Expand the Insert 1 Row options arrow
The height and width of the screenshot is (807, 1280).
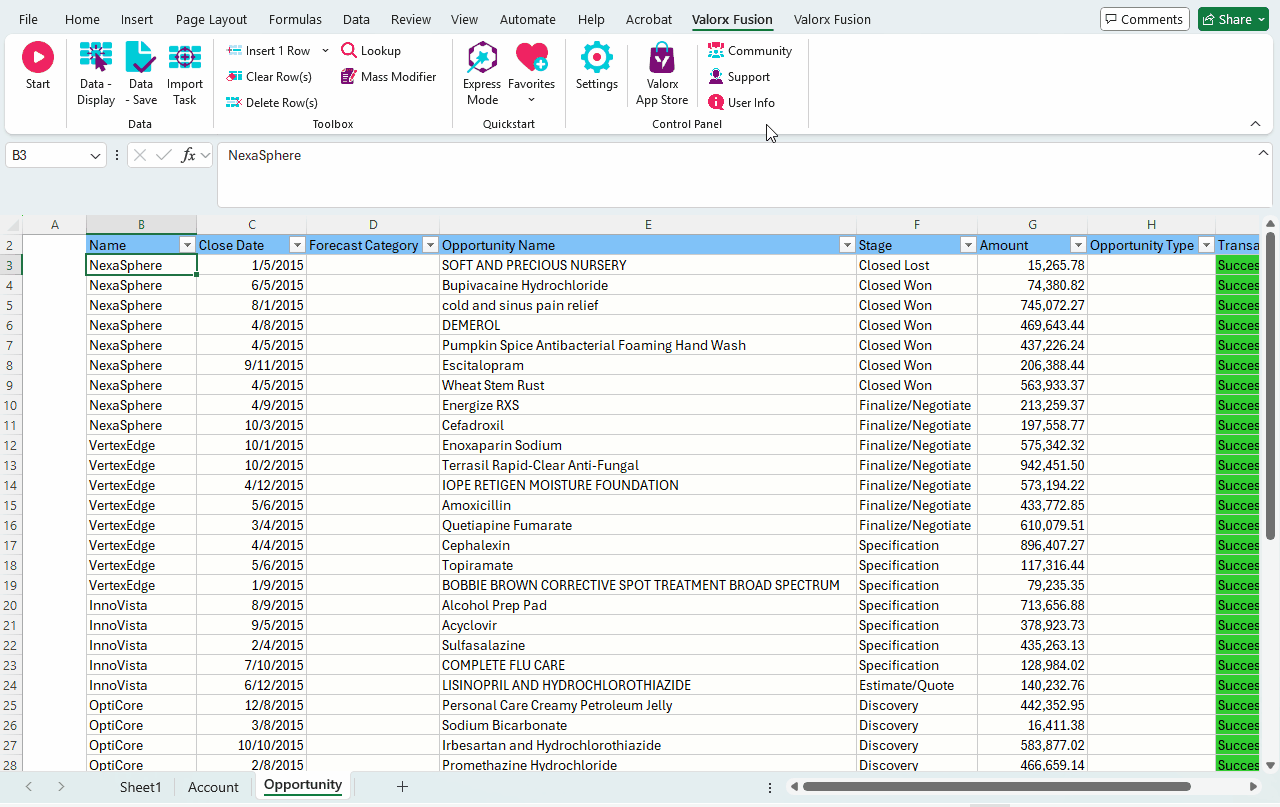tap(325, 51)
